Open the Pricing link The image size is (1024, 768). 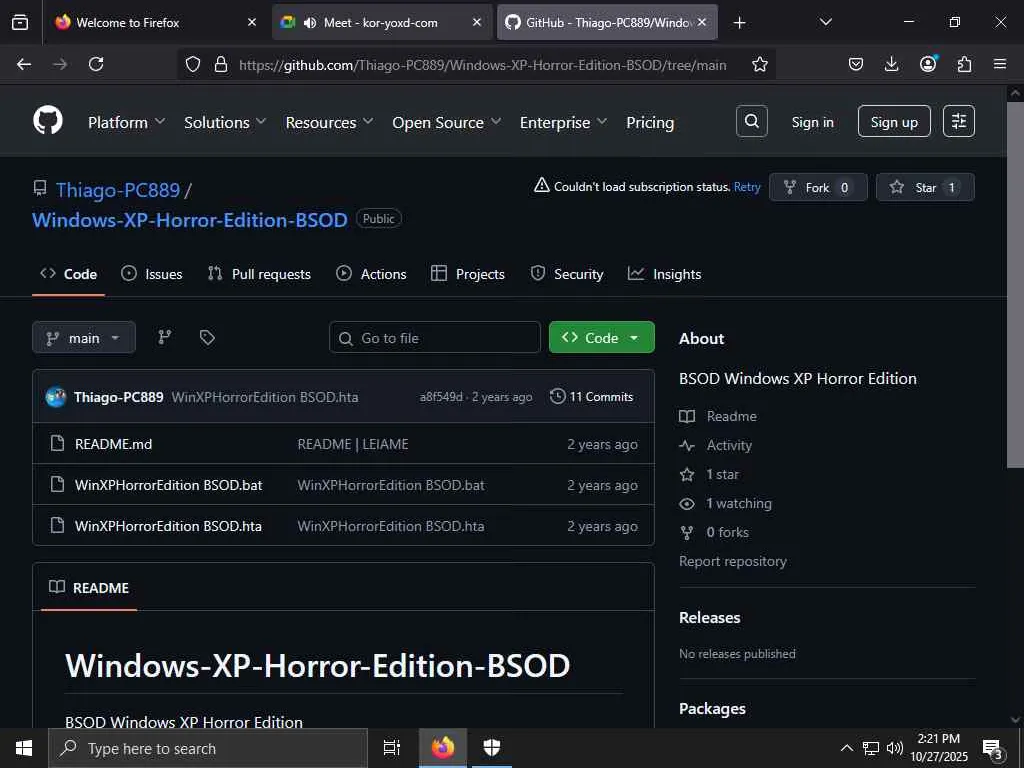tap(650, 122)
